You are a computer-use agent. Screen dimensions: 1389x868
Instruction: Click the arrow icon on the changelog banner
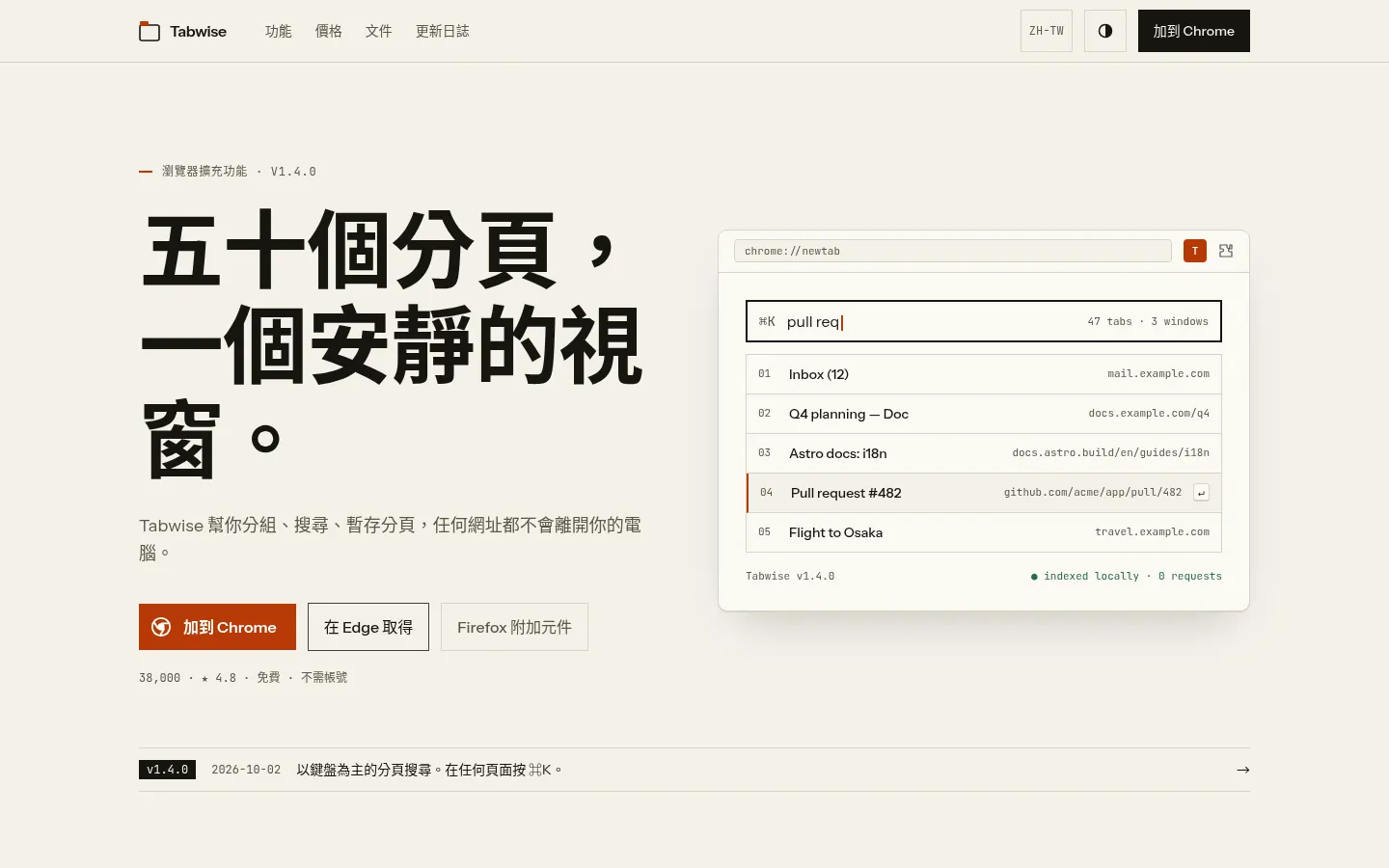(x=1243, y=770)
